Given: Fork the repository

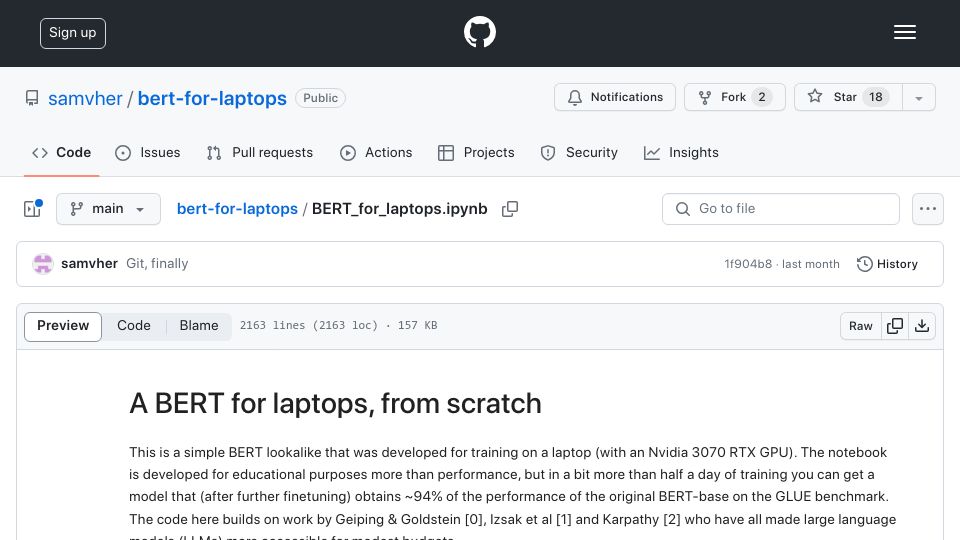Looking at the screenshot, I should click(x=735, y=97).
